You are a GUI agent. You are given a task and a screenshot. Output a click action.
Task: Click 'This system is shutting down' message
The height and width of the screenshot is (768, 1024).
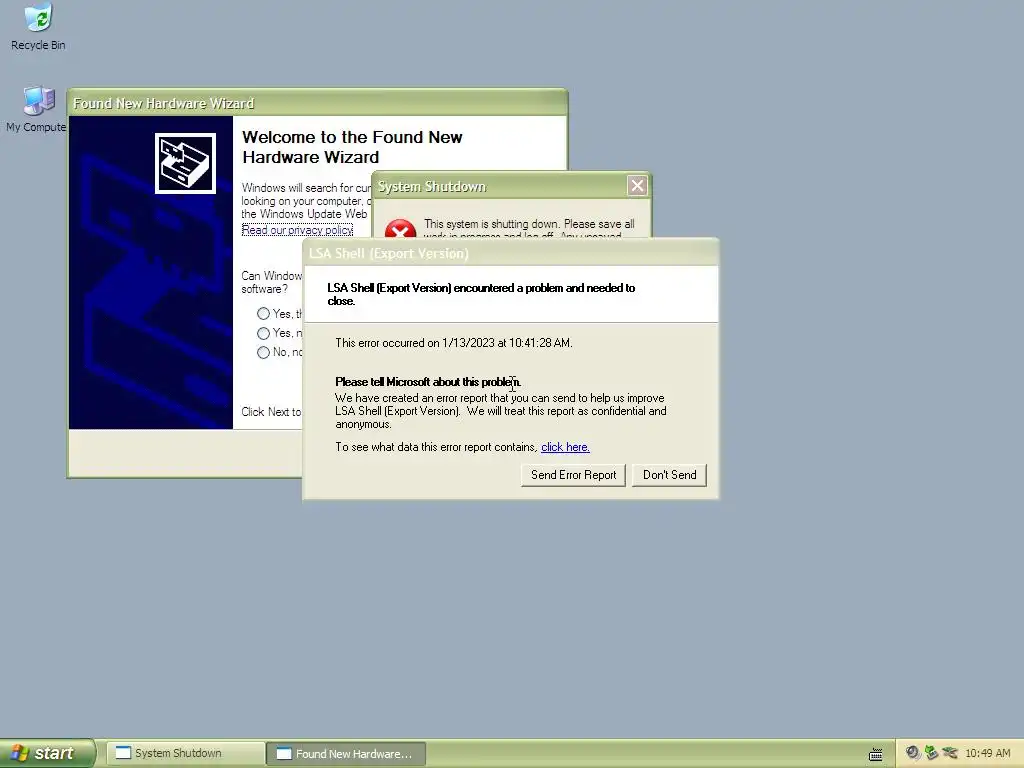coord(529,229)
